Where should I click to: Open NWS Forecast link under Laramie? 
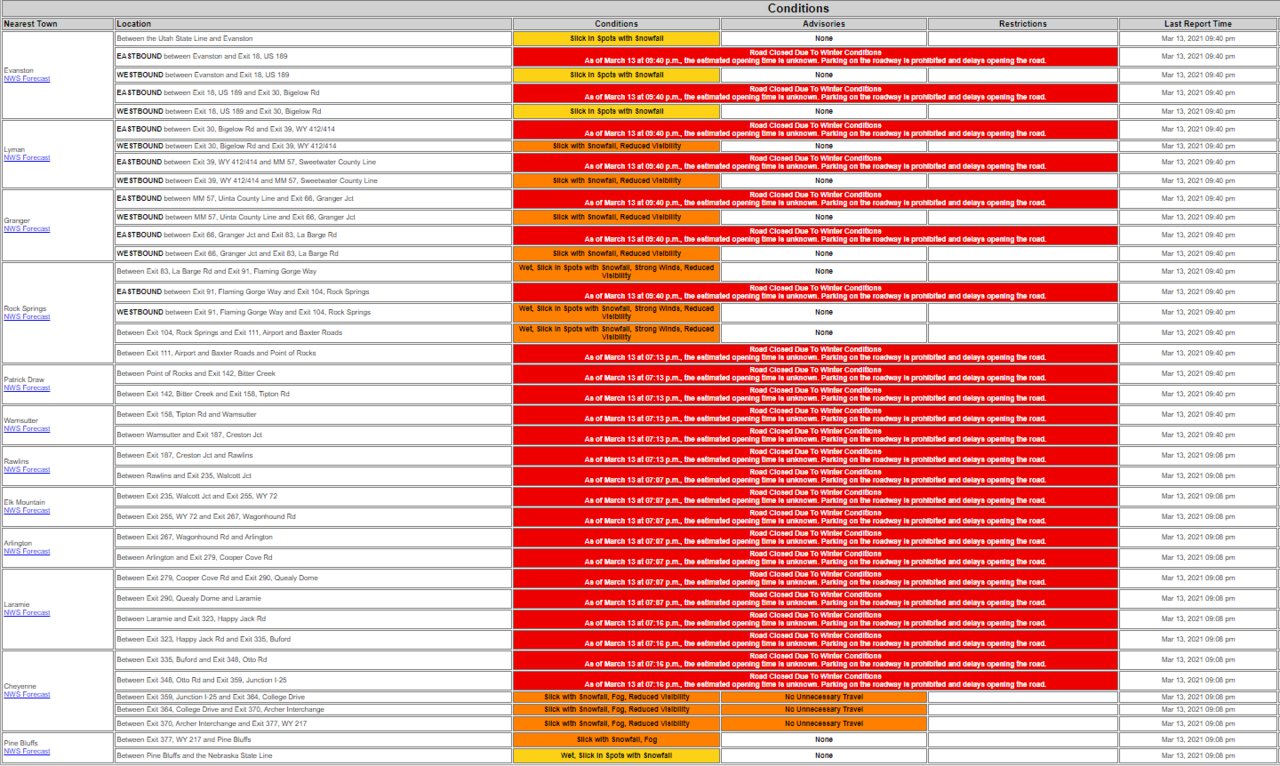point(27,613)
